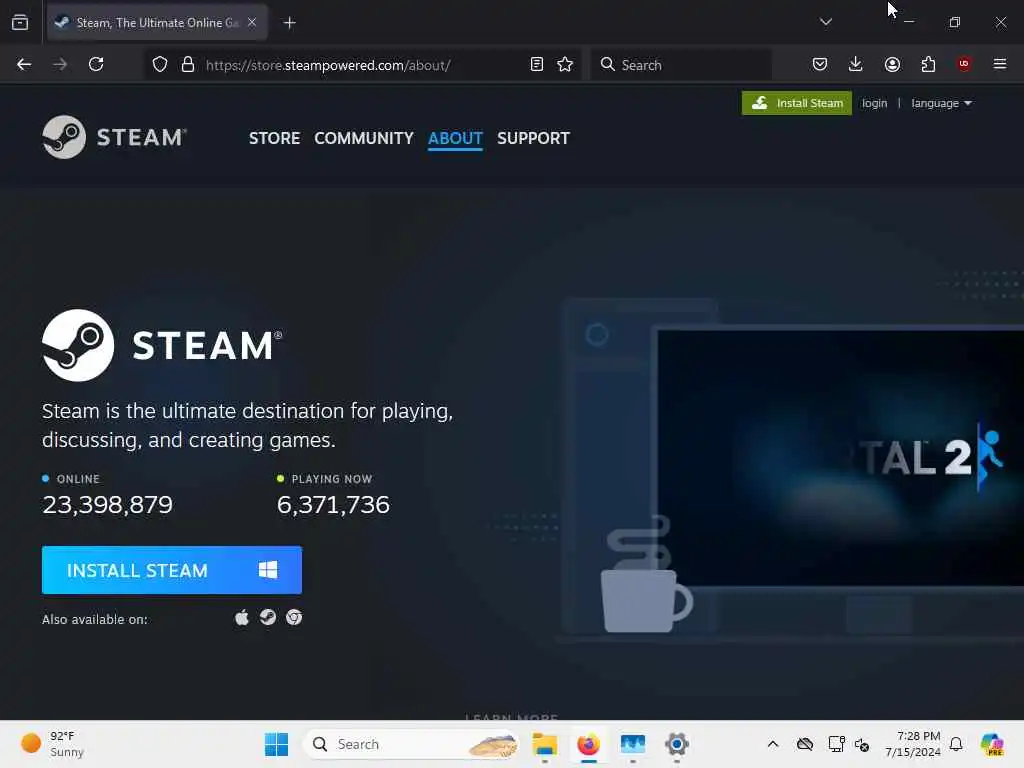Image resolution: width=1024 pixels, height=768 pixels.
Task: Open the cloud sync tray icon
Action: click(805, 744)
